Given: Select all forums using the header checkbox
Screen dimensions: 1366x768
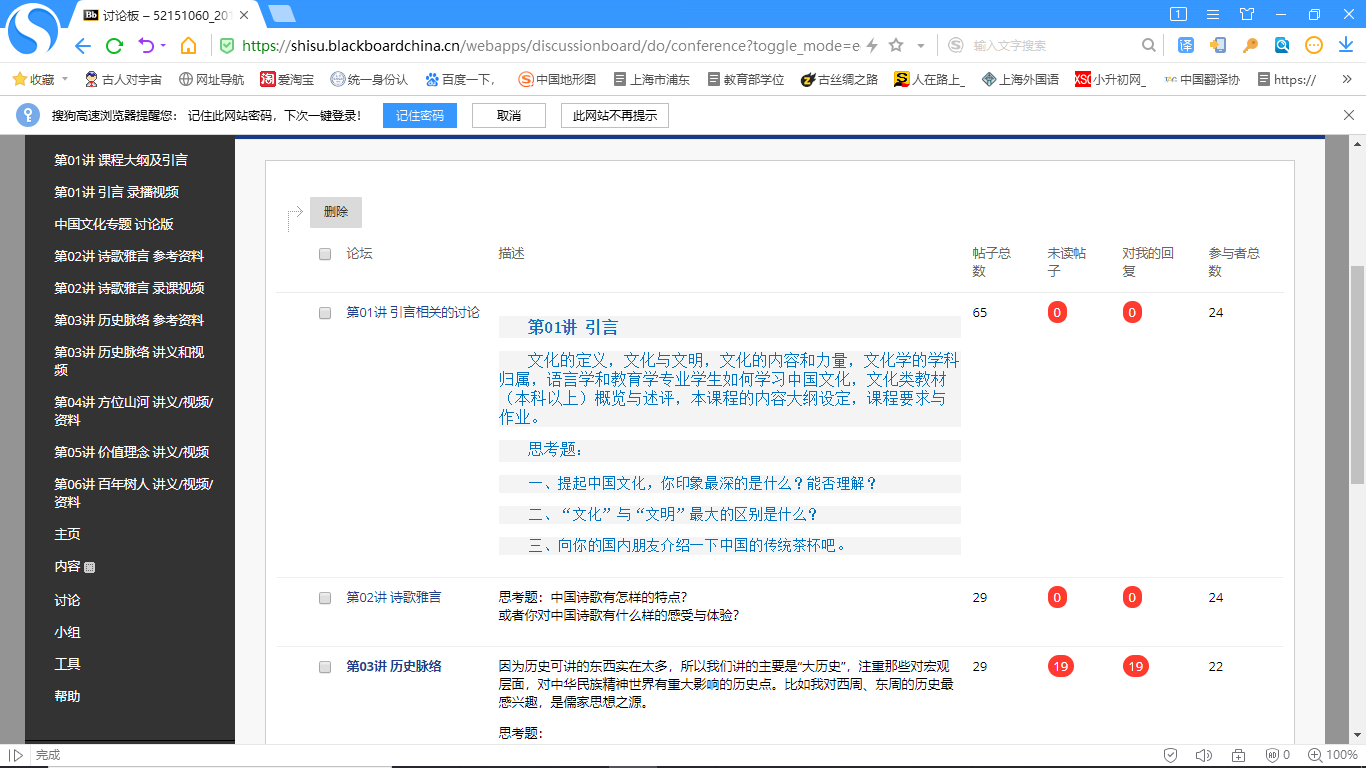Looking at the screenshot, I should coord(325,254).
